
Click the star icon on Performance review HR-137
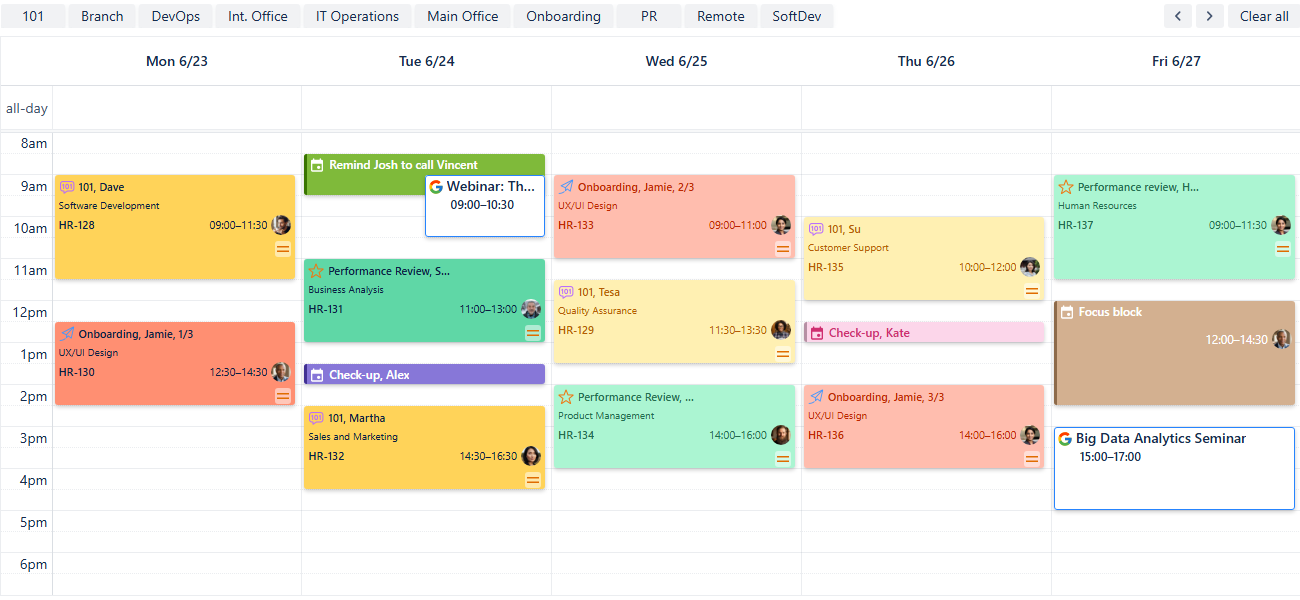point(1066,187)
